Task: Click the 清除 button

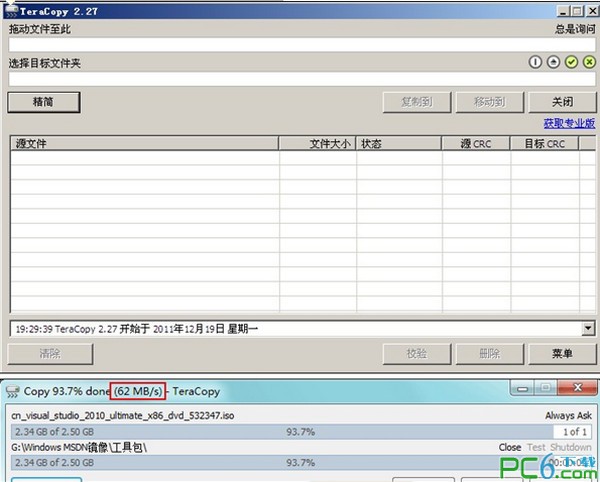Action: point(50,354)
